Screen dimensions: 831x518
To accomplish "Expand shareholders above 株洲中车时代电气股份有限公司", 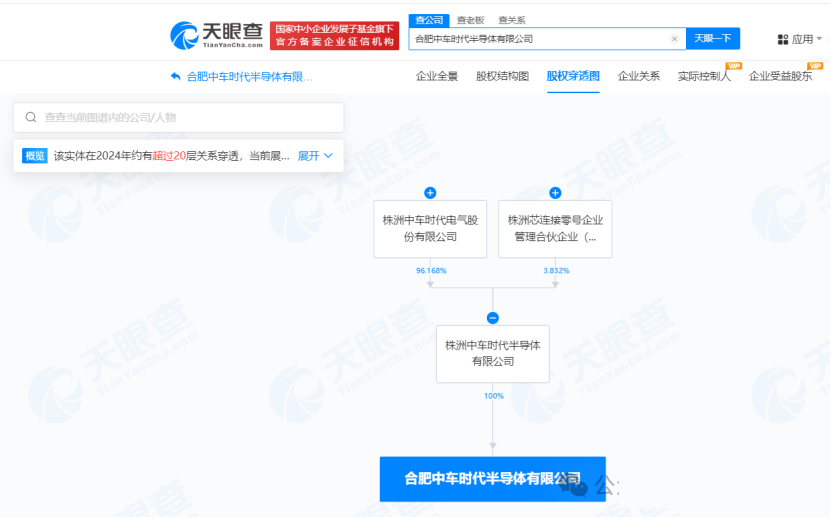I will point(430,193).
